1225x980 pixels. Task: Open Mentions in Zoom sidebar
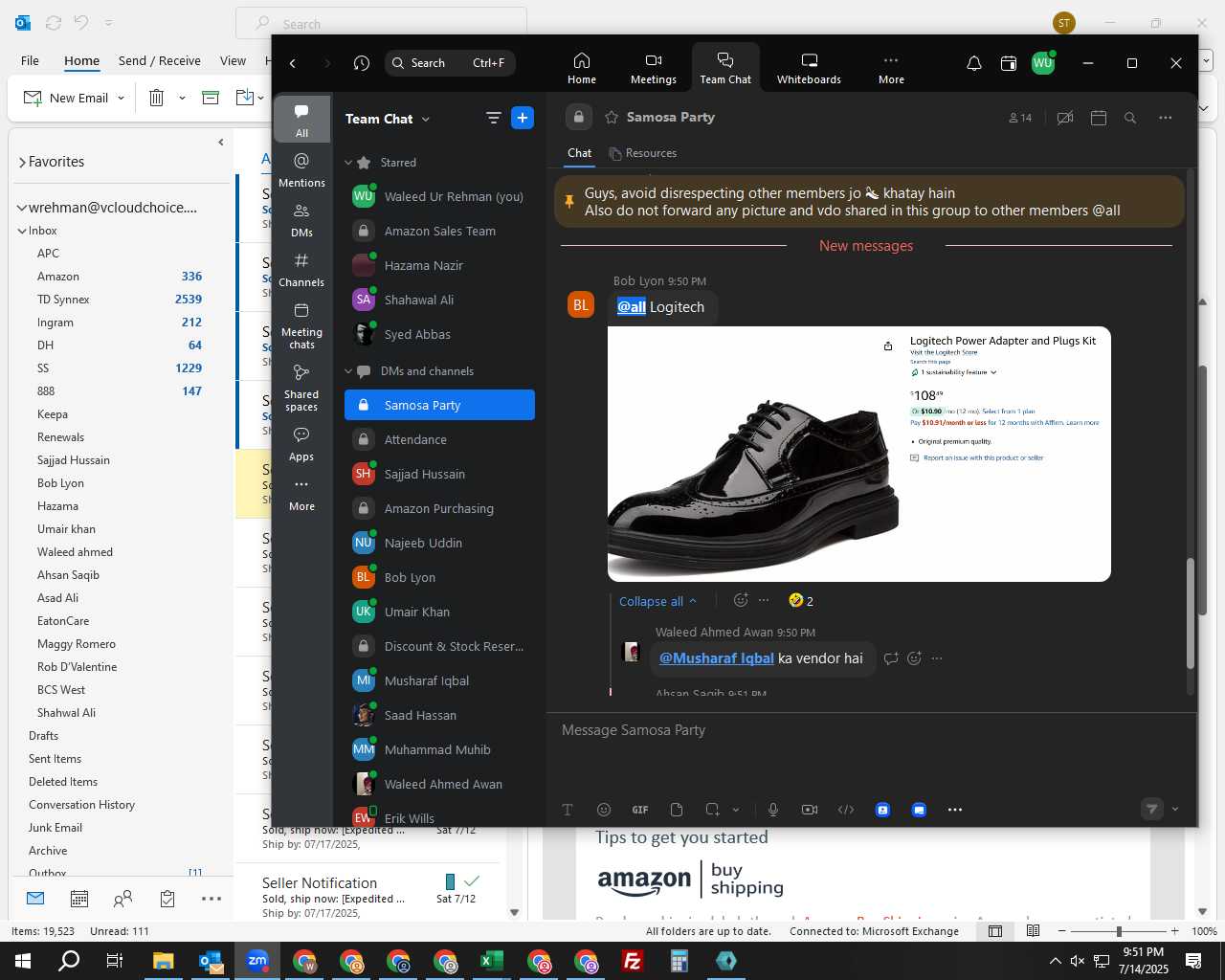[x=301, y=169]
